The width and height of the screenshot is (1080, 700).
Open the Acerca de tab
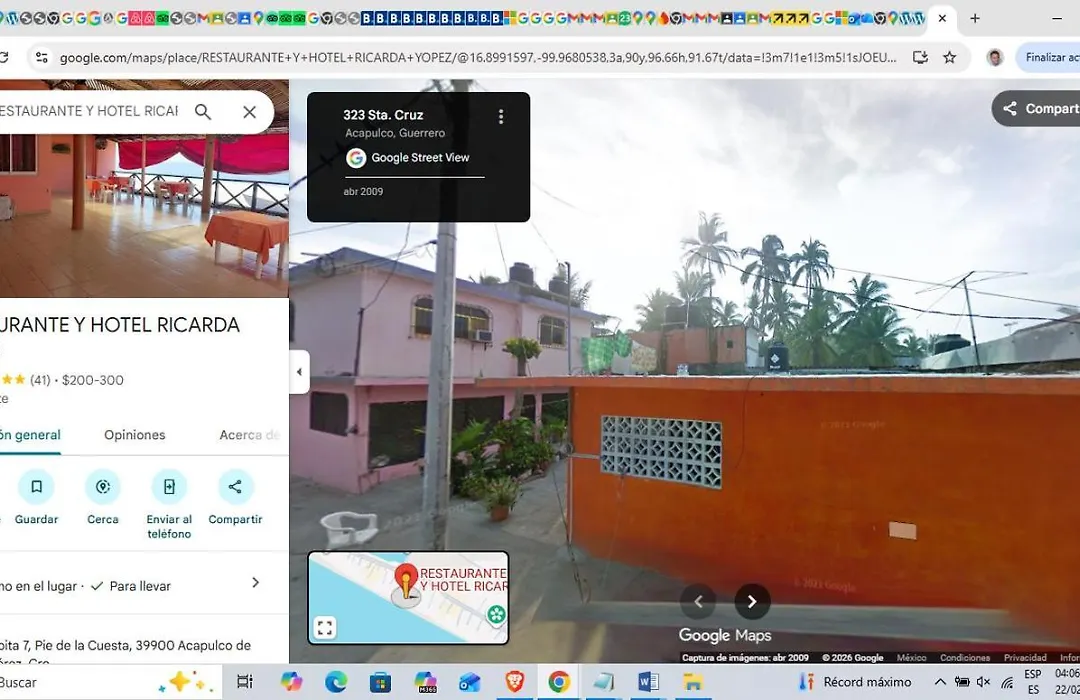pyautogui.click(x=250, y=435)
